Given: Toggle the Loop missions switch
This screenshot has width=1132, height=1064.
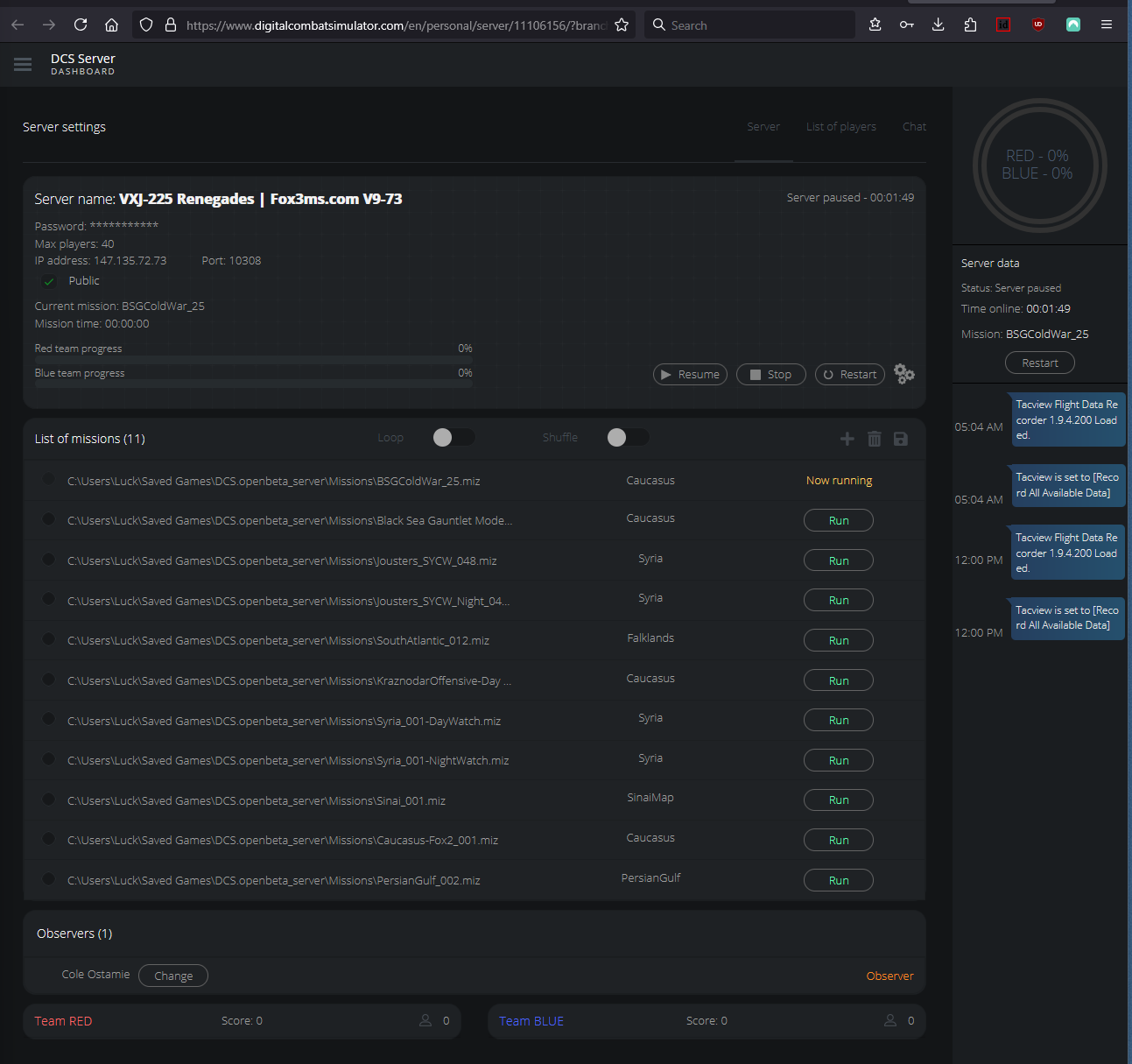Looking at the screenshot, I should coord(454,437).
